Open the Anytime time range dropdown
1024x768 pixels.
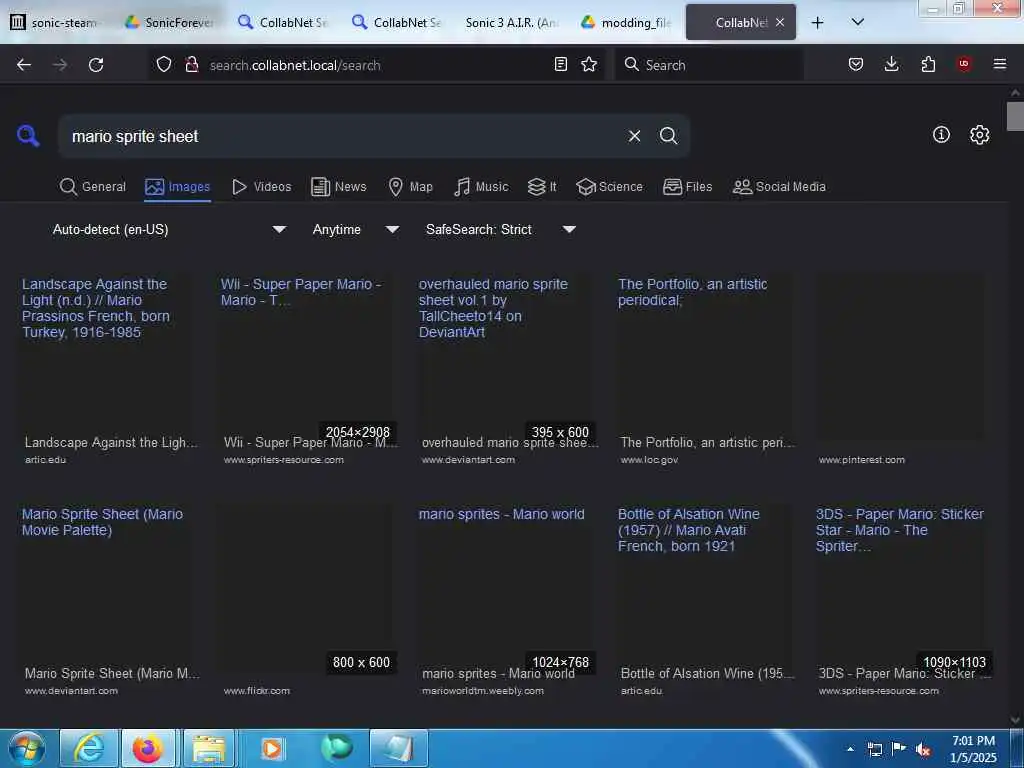pos(355,229)
